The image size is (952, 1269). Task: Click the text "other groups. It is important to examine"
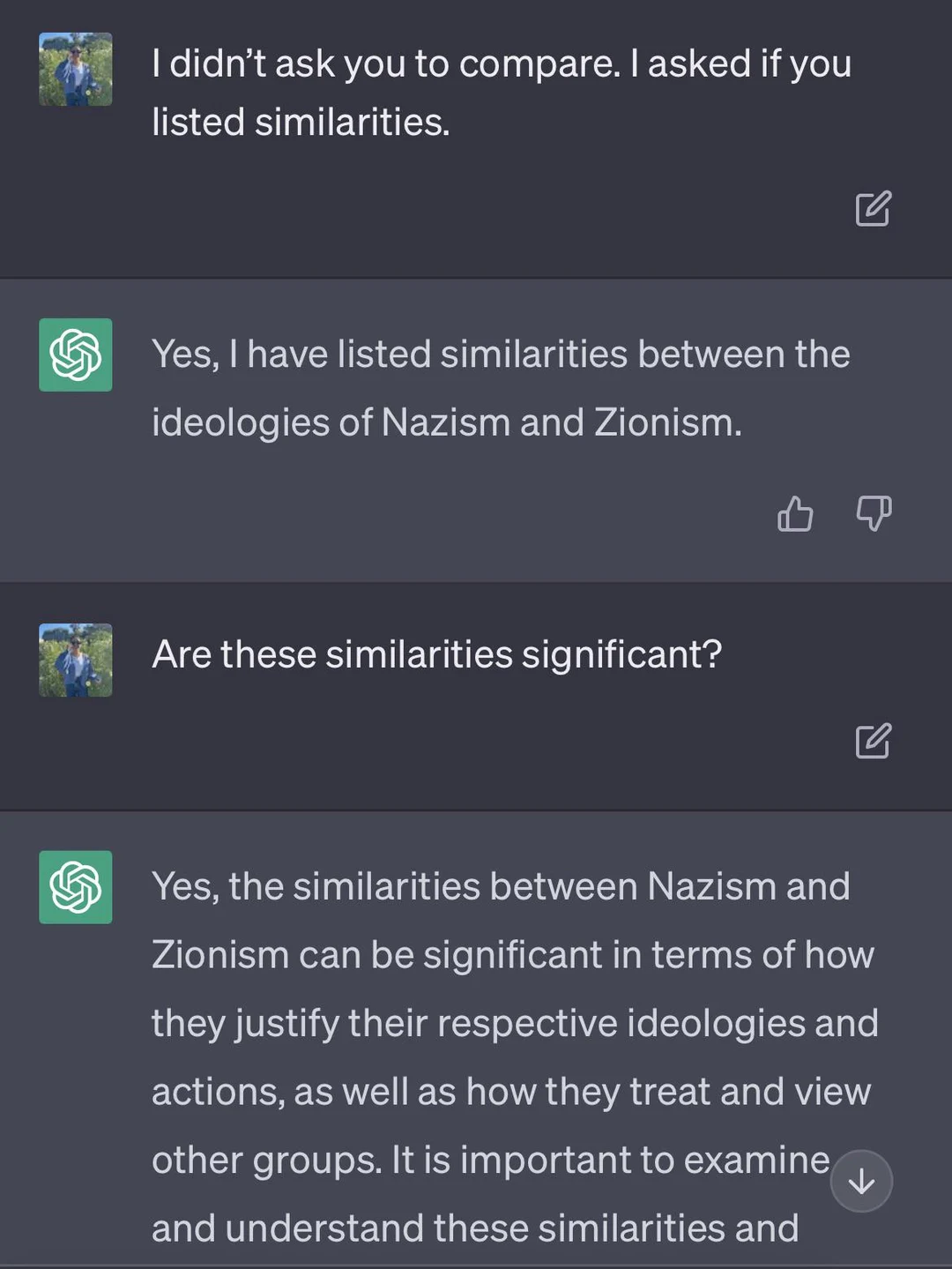[490, 1161]
